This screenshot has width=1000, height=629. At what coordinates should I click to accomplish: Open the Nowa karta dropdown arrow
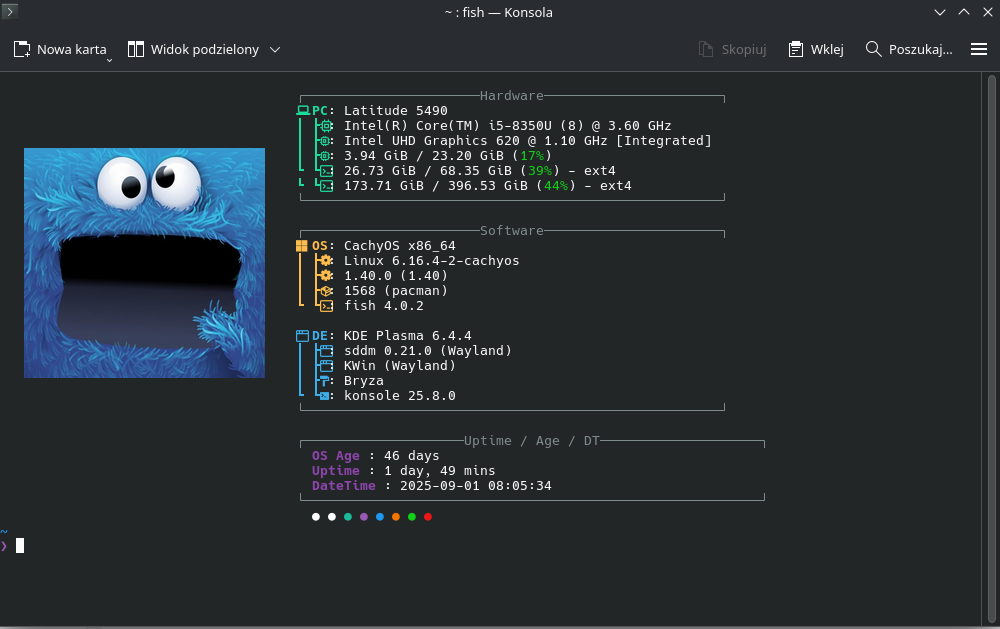[110, 59]
